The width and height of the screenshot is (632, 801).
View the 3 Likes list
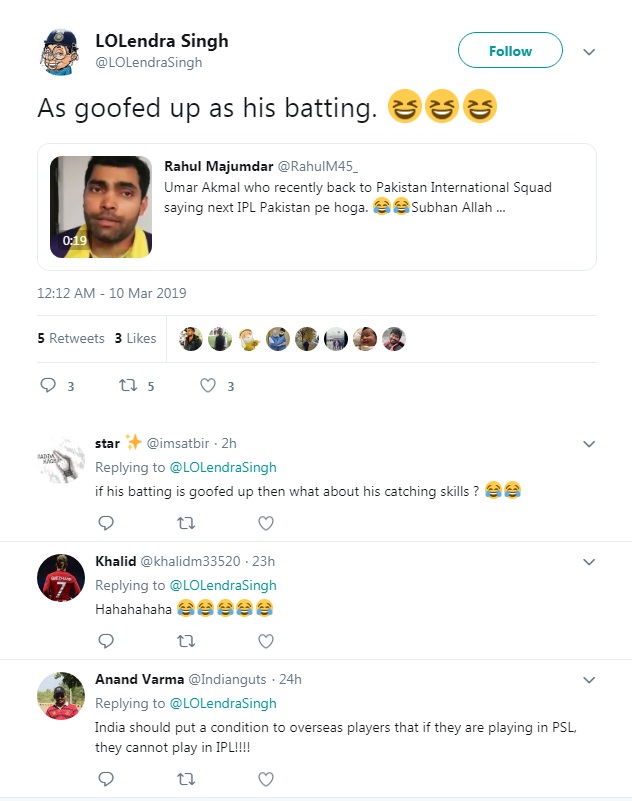(x=135, y=338)
